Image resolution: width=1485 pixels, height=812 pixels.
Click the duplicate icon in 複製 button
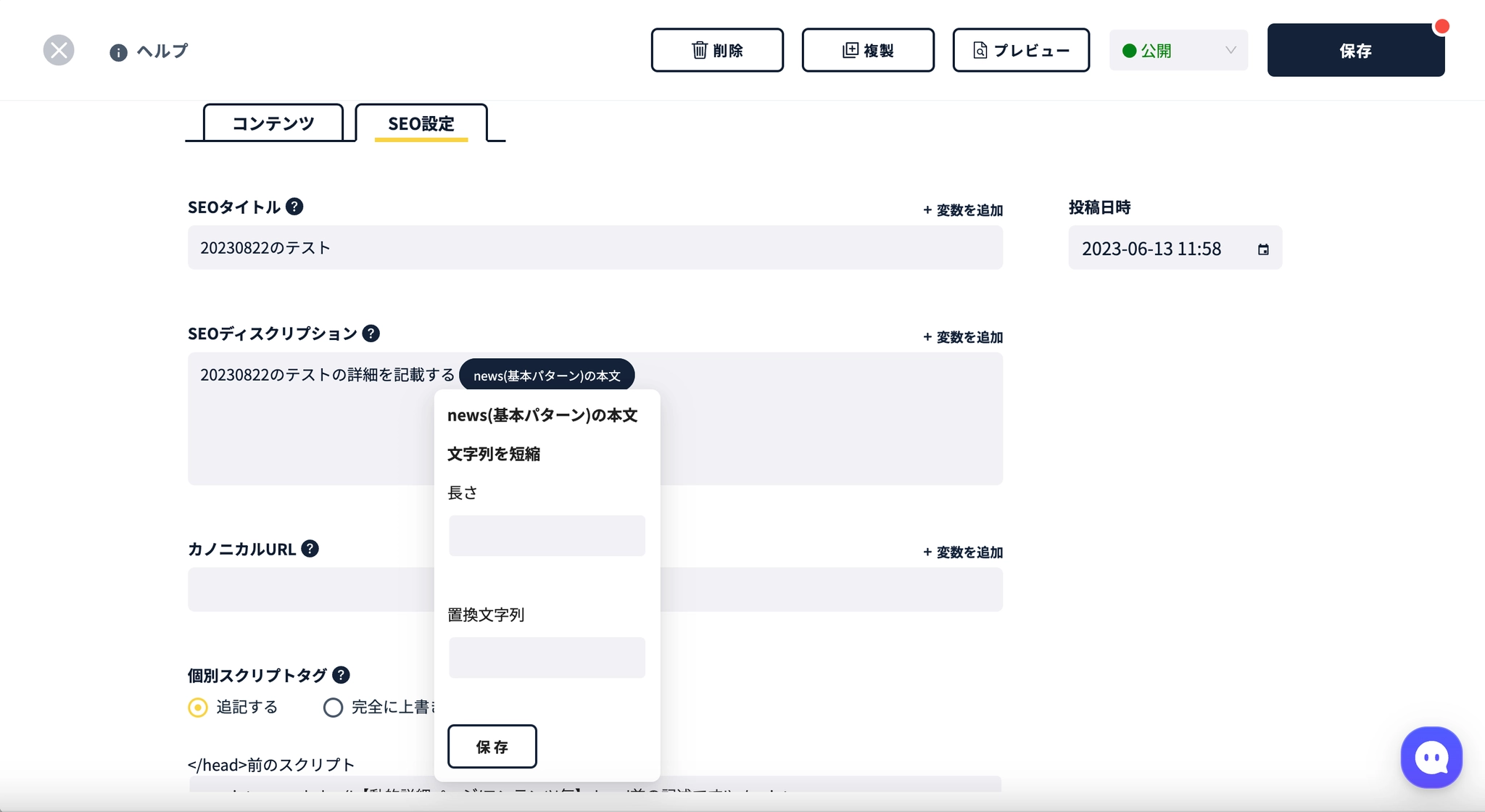(x=851, y=50)
